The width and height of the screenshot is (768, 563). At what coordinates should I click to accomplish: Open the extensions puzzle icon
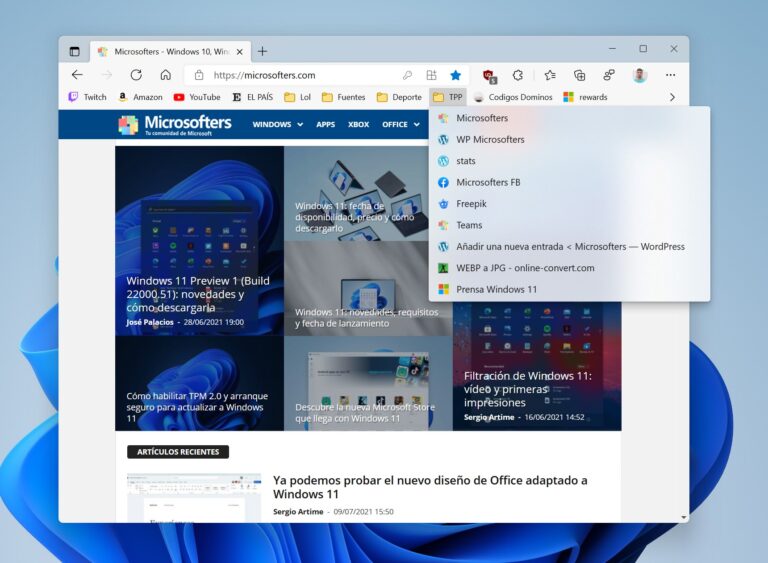click(518, 75)
